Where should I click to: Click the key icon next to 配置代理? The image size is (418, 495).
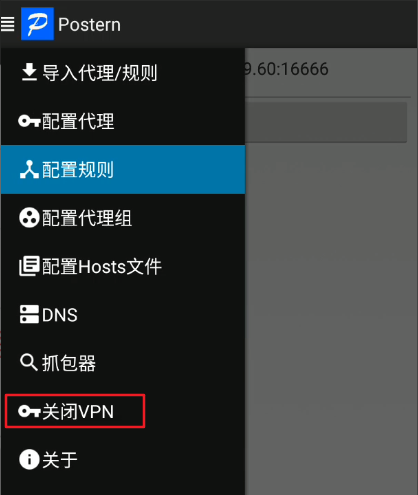pos(29,121)
